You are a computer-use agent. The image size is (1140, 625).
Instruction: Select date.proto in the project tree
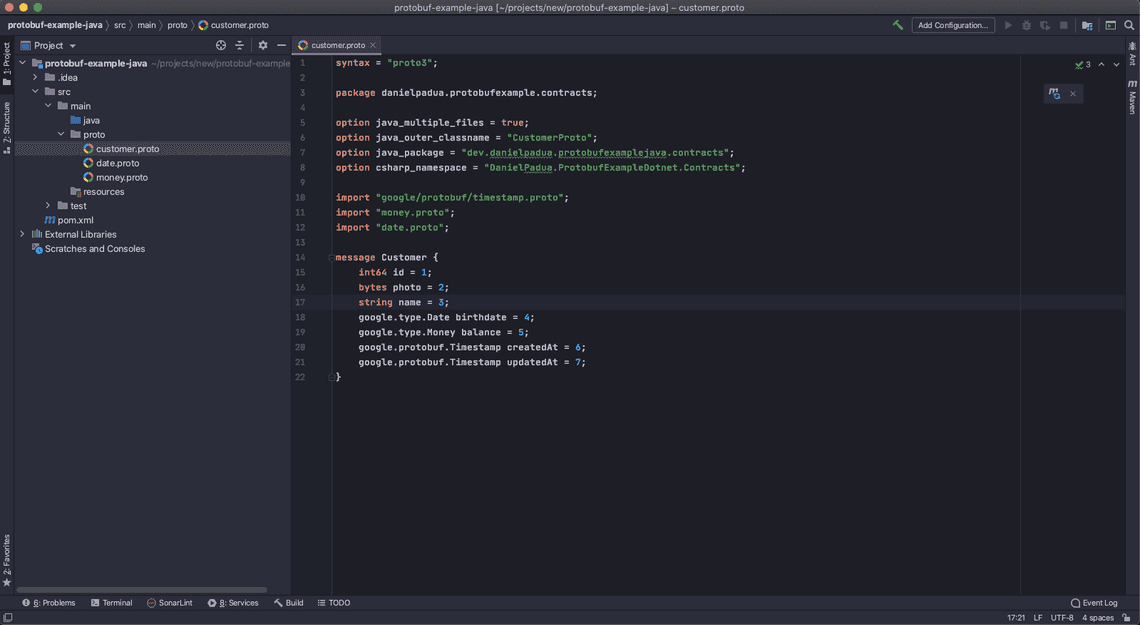coord(117,162)
